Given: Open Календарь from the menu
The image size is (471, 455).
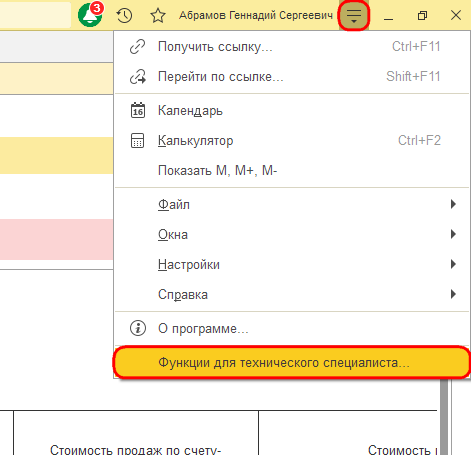Looking at the screenshot, I should click(x=292, y=111).
